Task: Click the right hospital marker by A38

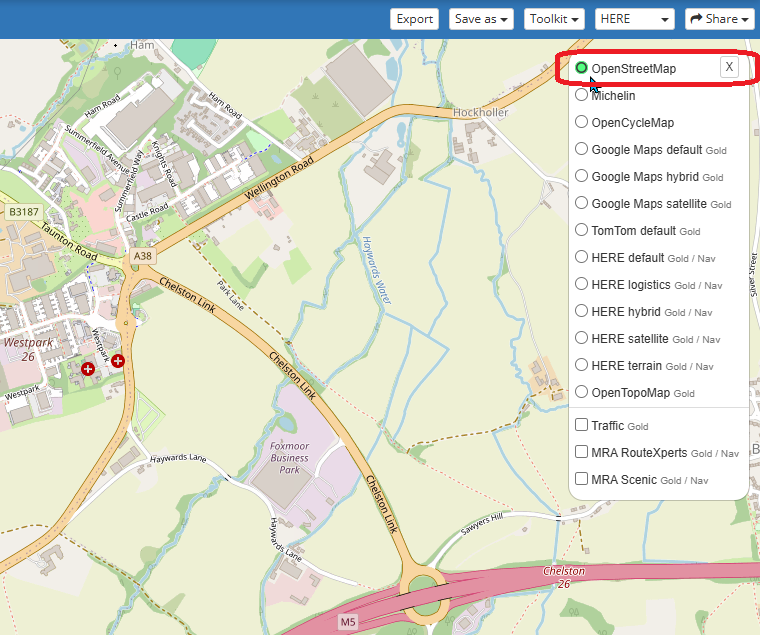Action: pos(118,361)
